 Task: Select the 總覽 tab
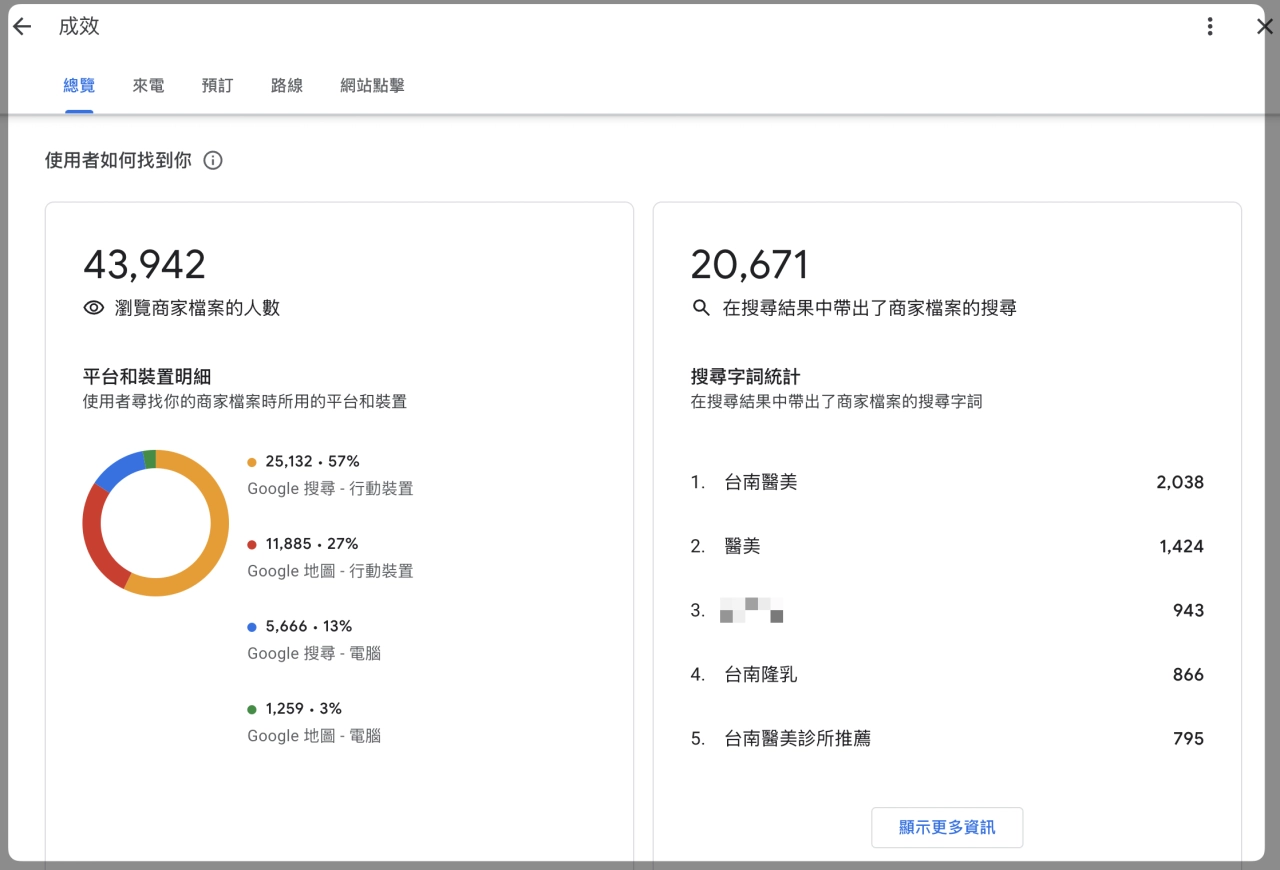[x=79, y=86]
